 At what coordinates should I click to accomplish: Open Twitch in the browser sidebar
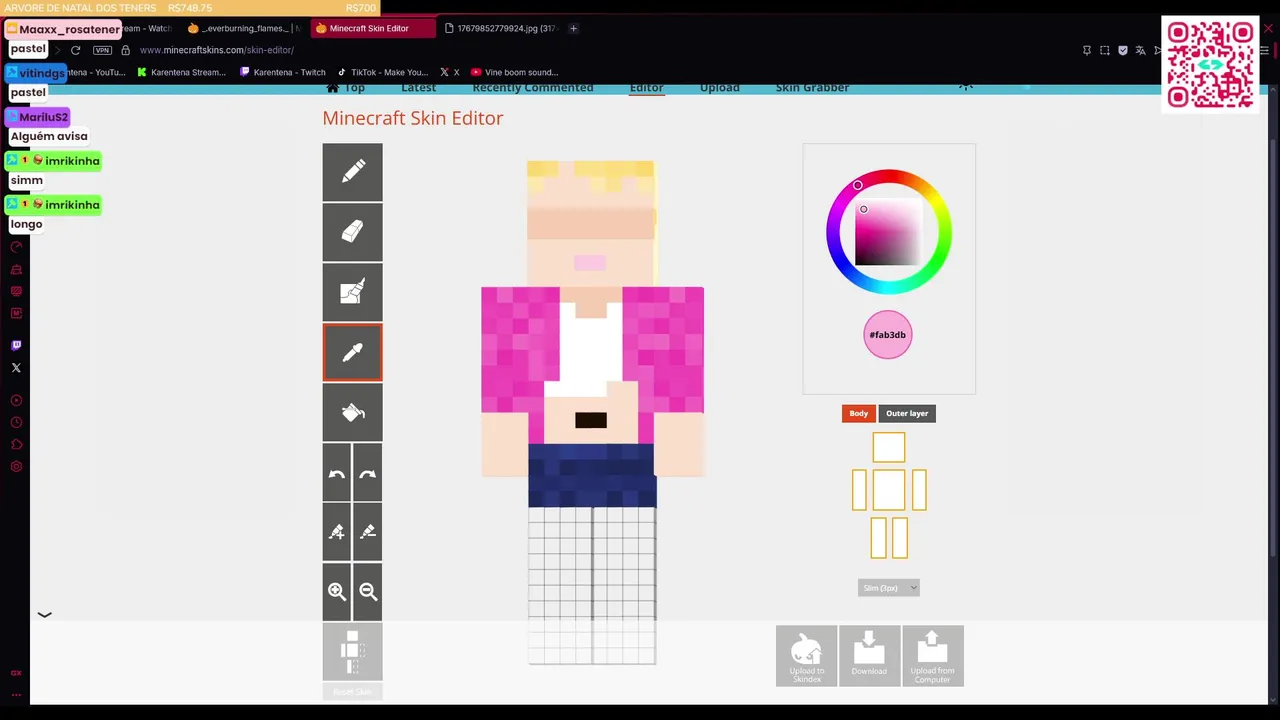pyautogui.click(x=16, y=345)
